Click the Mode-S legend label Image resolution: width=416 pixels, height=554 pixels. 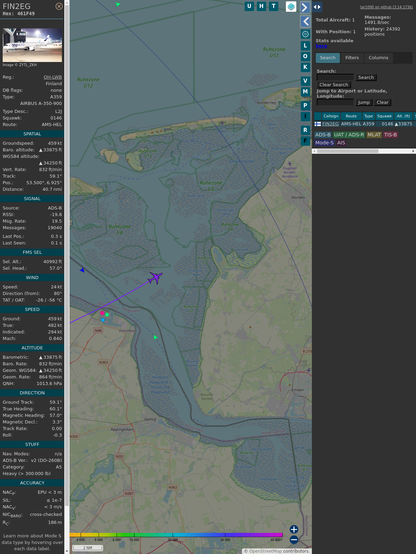(x=324, y=143)
